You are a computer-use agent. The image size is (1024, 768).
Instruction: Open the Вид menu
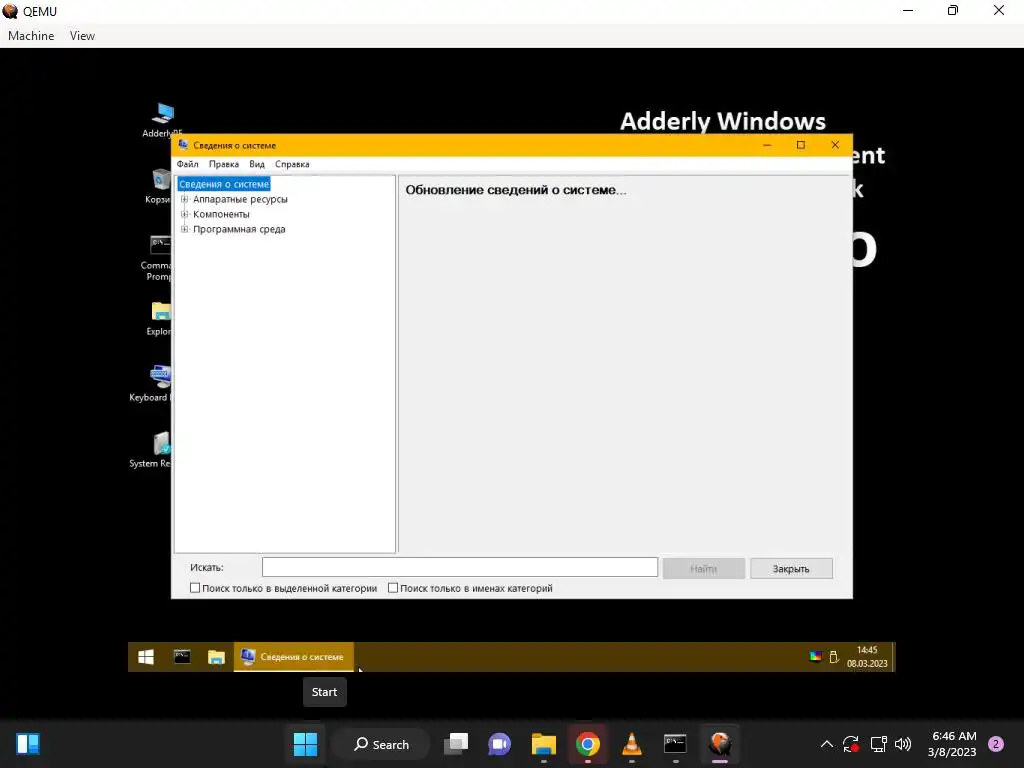257,164
